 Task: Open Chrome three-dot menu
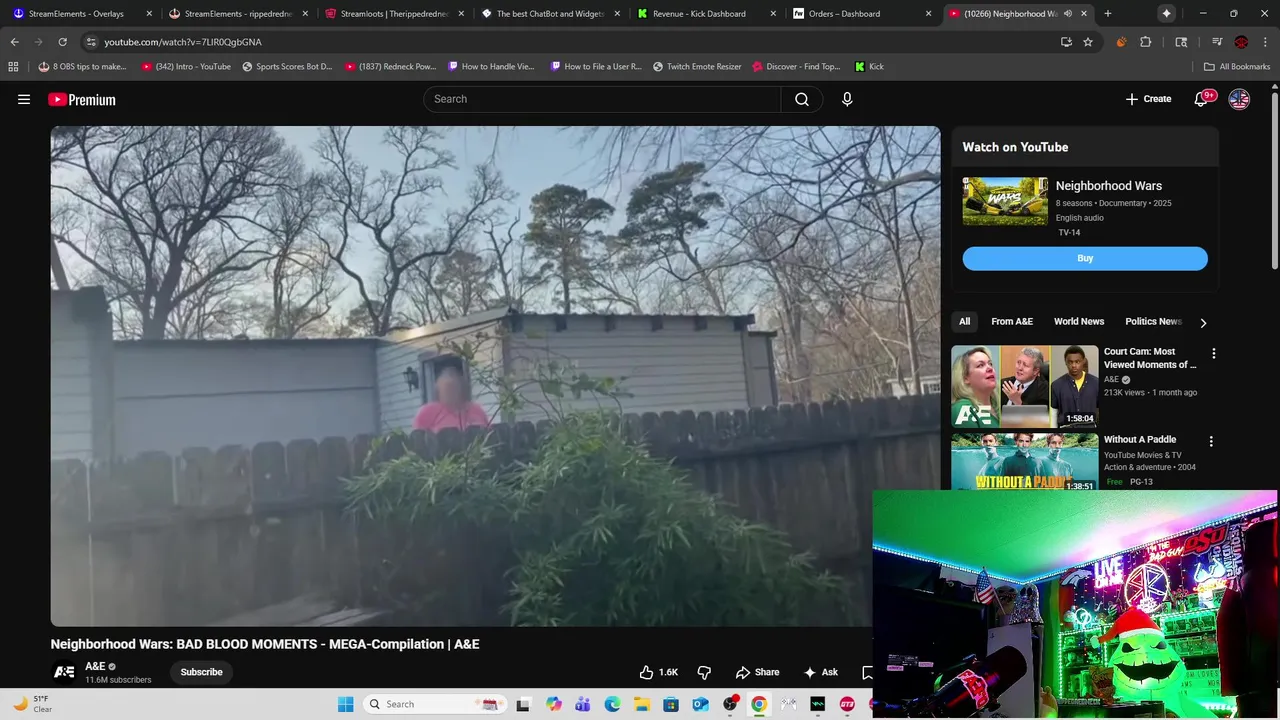[1265, 42]
